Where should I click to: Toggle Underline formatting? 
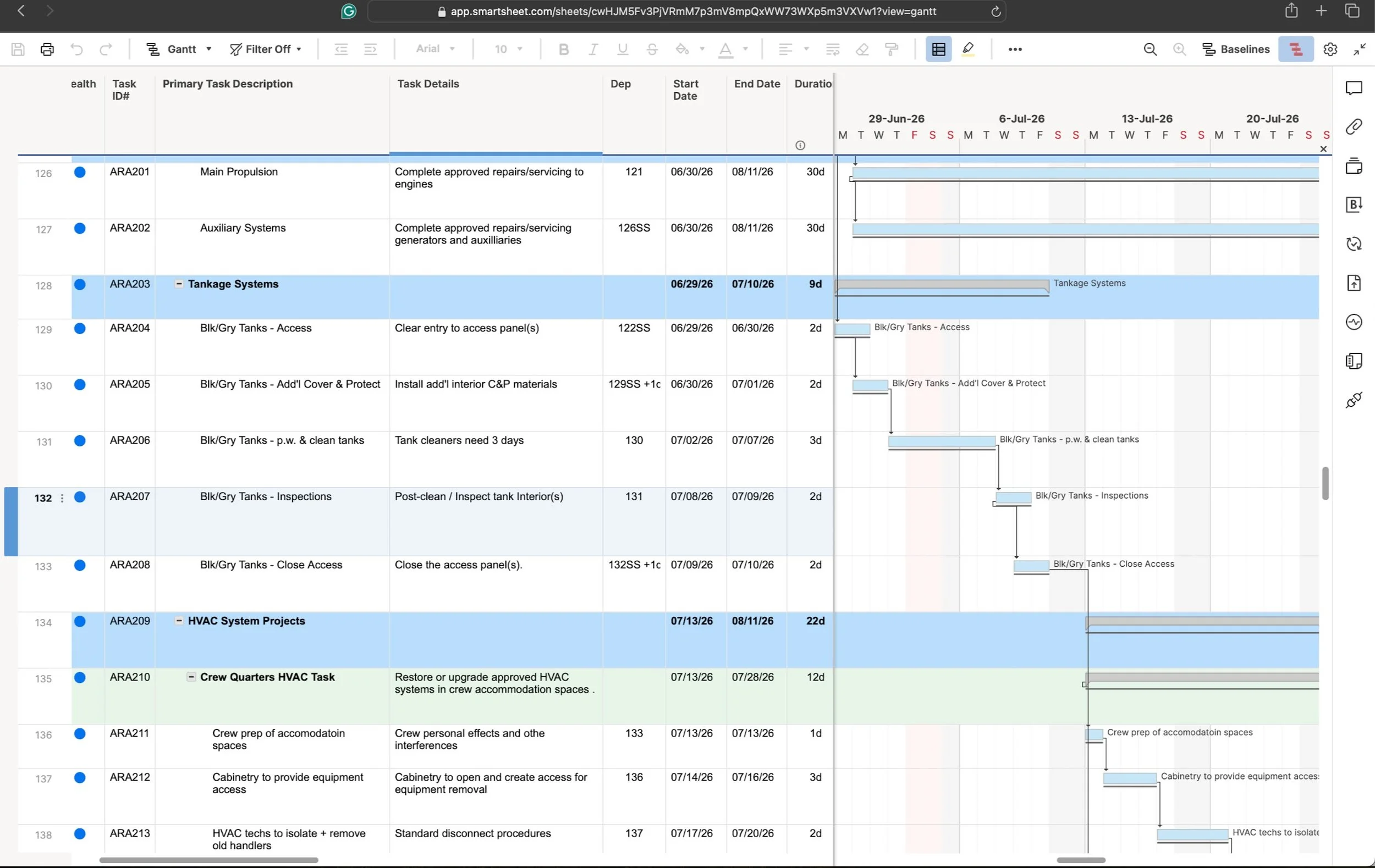[623, 49]
